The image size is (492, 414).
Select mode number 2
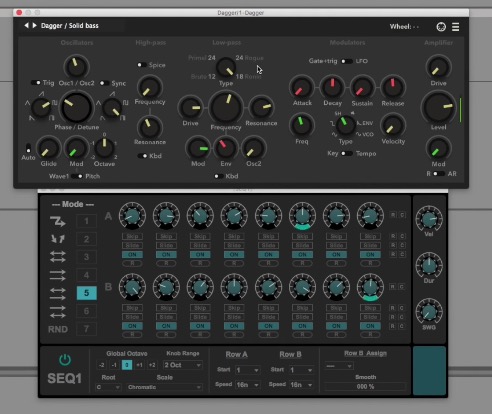coord(86,239)
